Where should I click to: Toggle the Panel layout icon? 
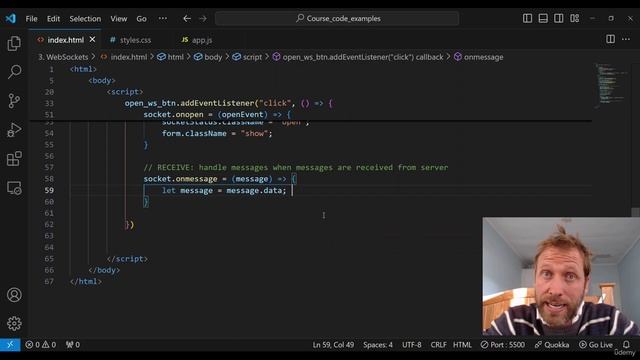click(x=543, y=18)
